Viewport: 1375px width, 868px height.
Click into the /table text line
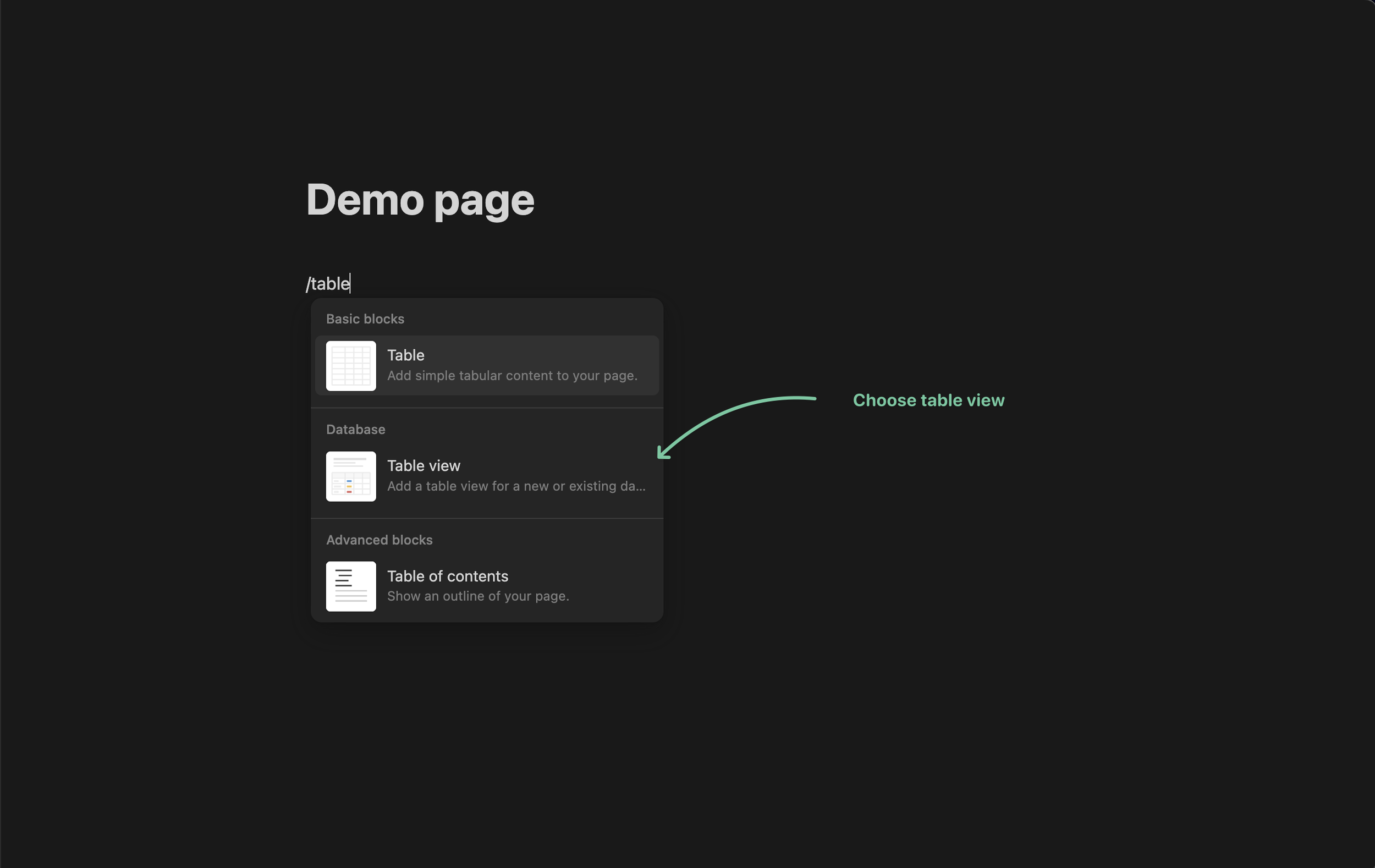tap(328, 284)
